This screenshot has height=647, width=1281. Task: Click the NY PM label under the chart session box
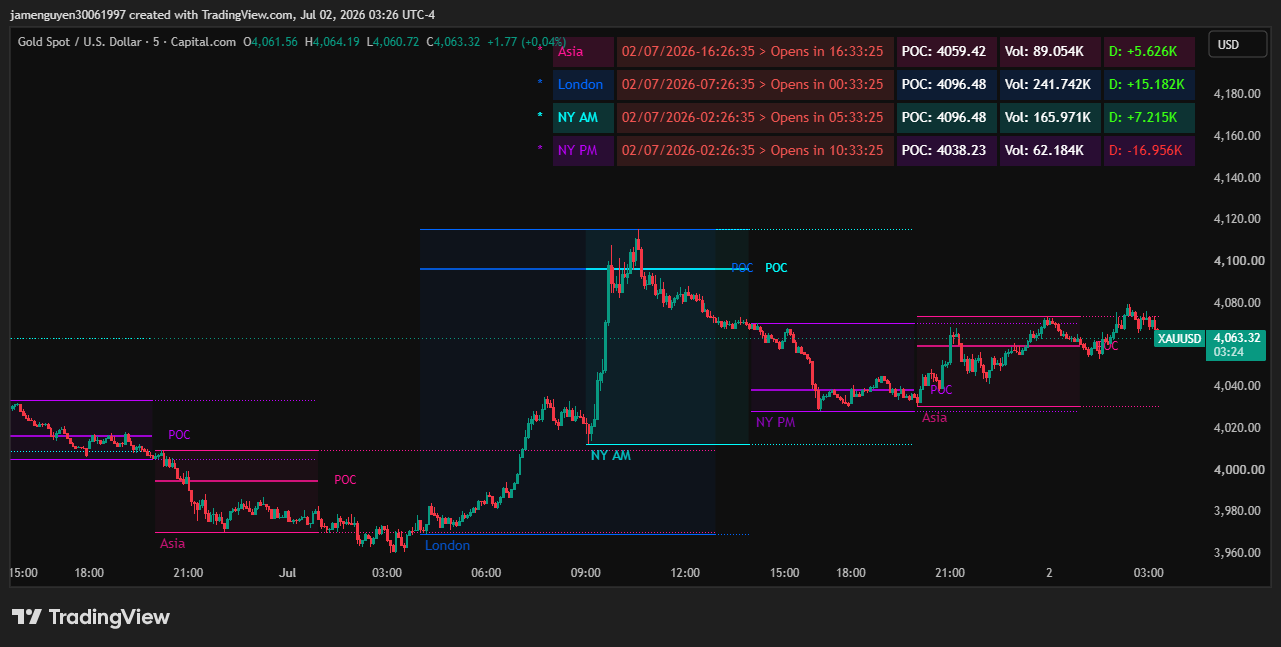tap(776, 422)
